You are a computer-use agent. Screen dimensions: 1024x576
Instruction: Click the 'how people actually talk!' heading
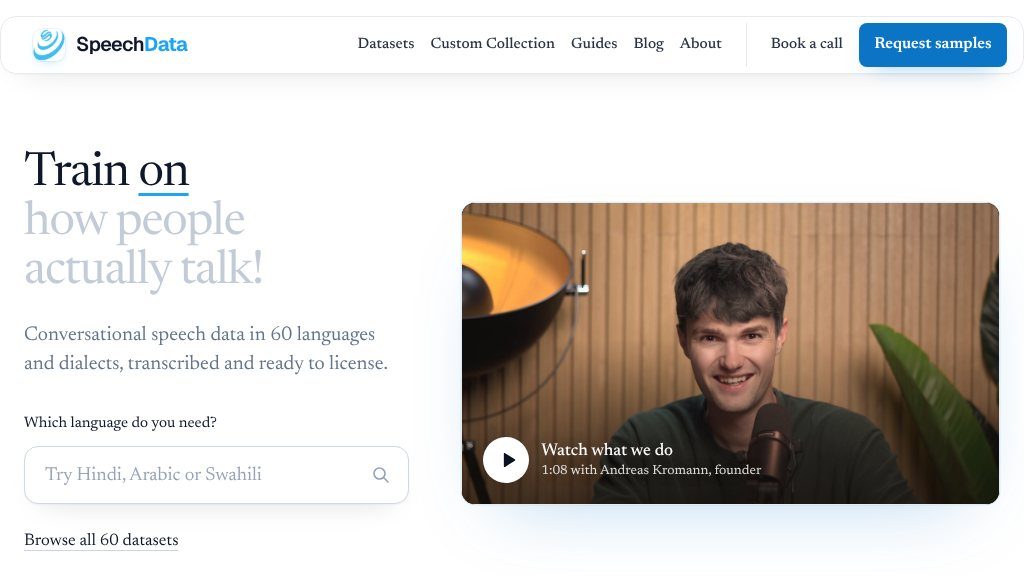(144, 243)
